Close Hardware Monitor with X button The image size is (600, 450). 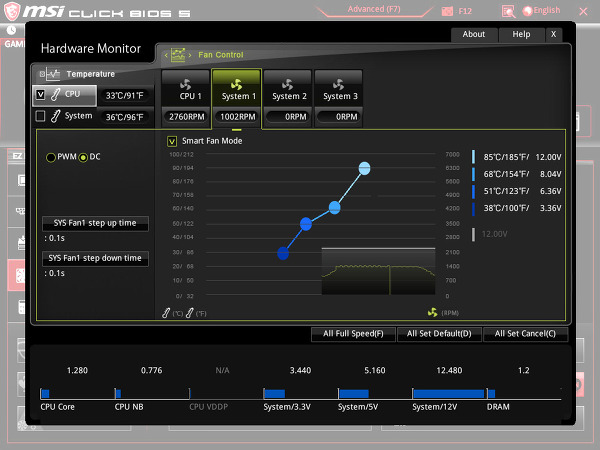click(x=553, y=34)
